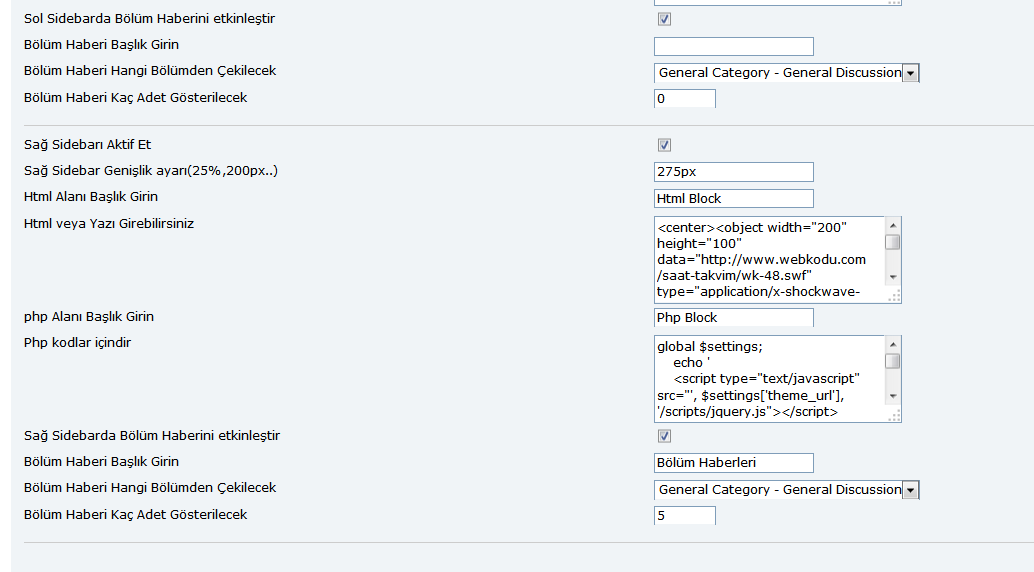Click the count field containing 0

(x=684, y=99)
